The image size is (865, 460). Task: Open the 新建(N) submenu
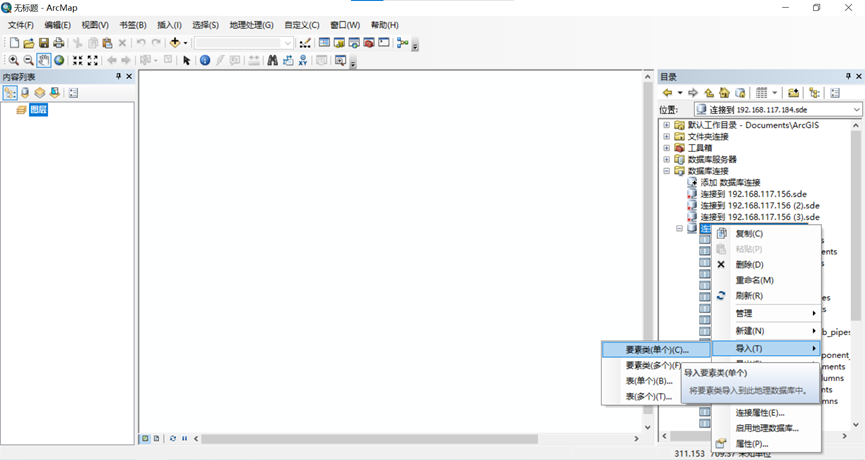point(766,331)
